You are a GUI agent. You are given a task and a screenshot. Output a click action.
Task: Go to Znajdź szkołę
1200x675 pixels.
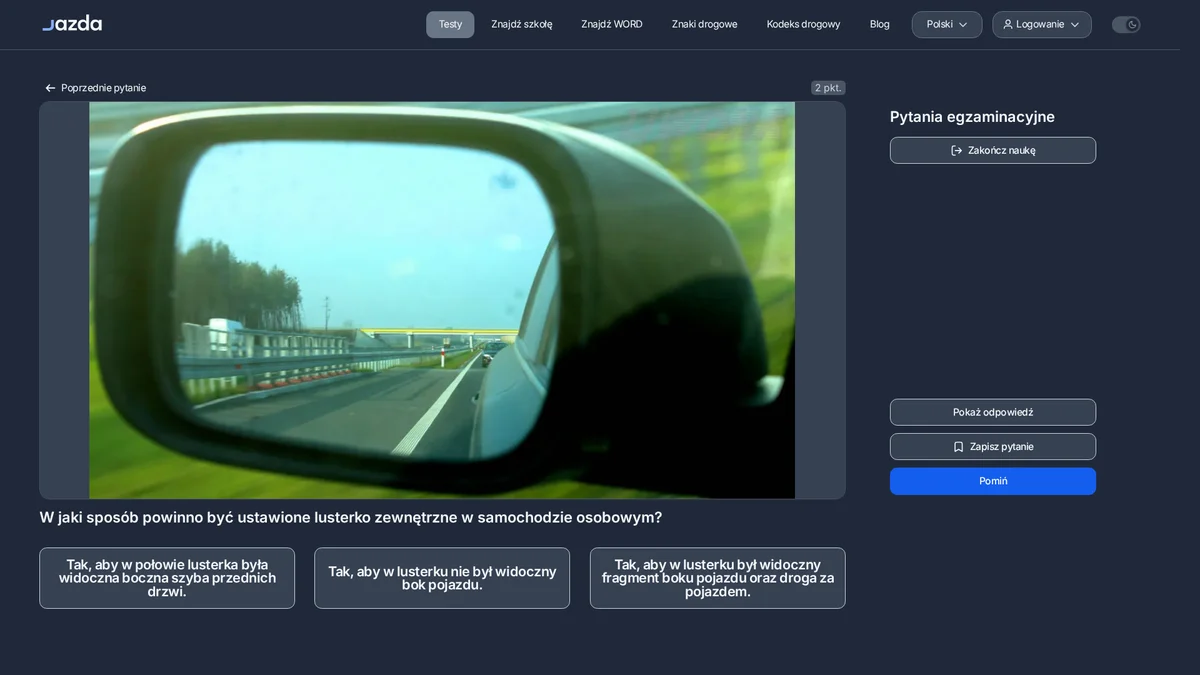522,24
